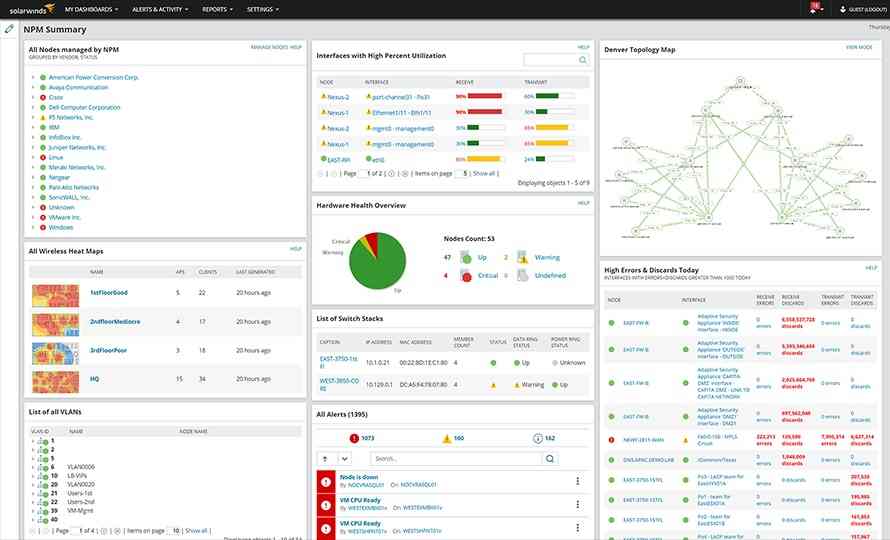The image size is (890, 540).
Task: Click the SolarWinds logo
Action: point(32,9)
